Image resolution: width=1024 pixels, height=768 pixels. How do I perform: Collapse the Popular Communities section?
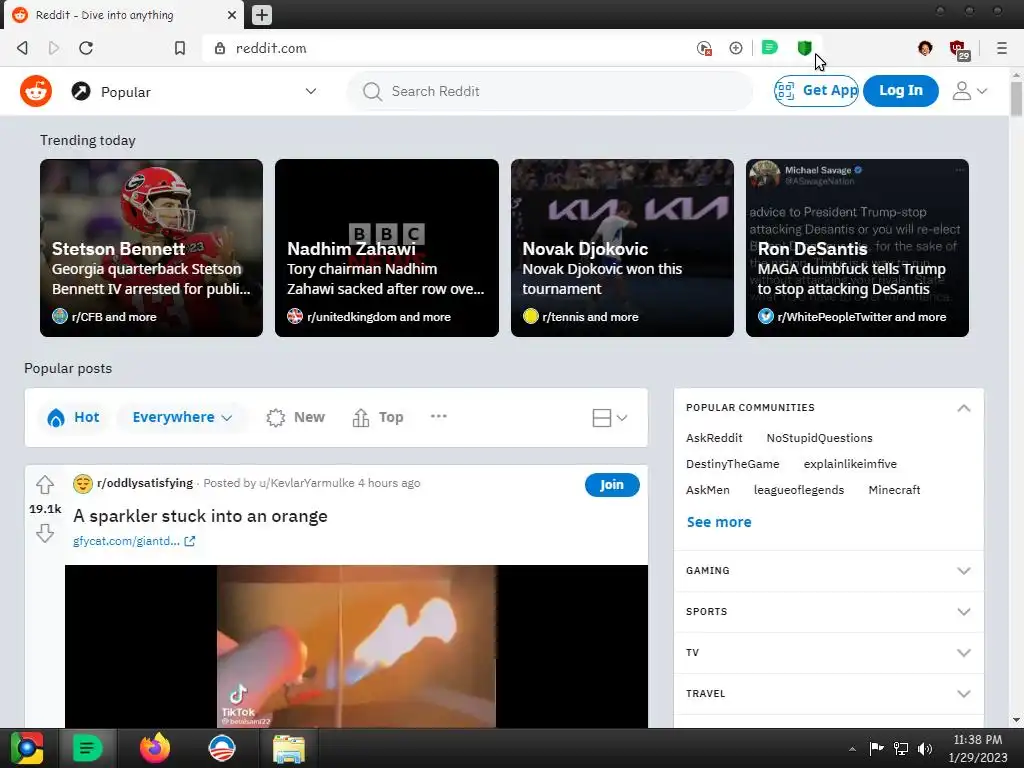coord(963,408)
